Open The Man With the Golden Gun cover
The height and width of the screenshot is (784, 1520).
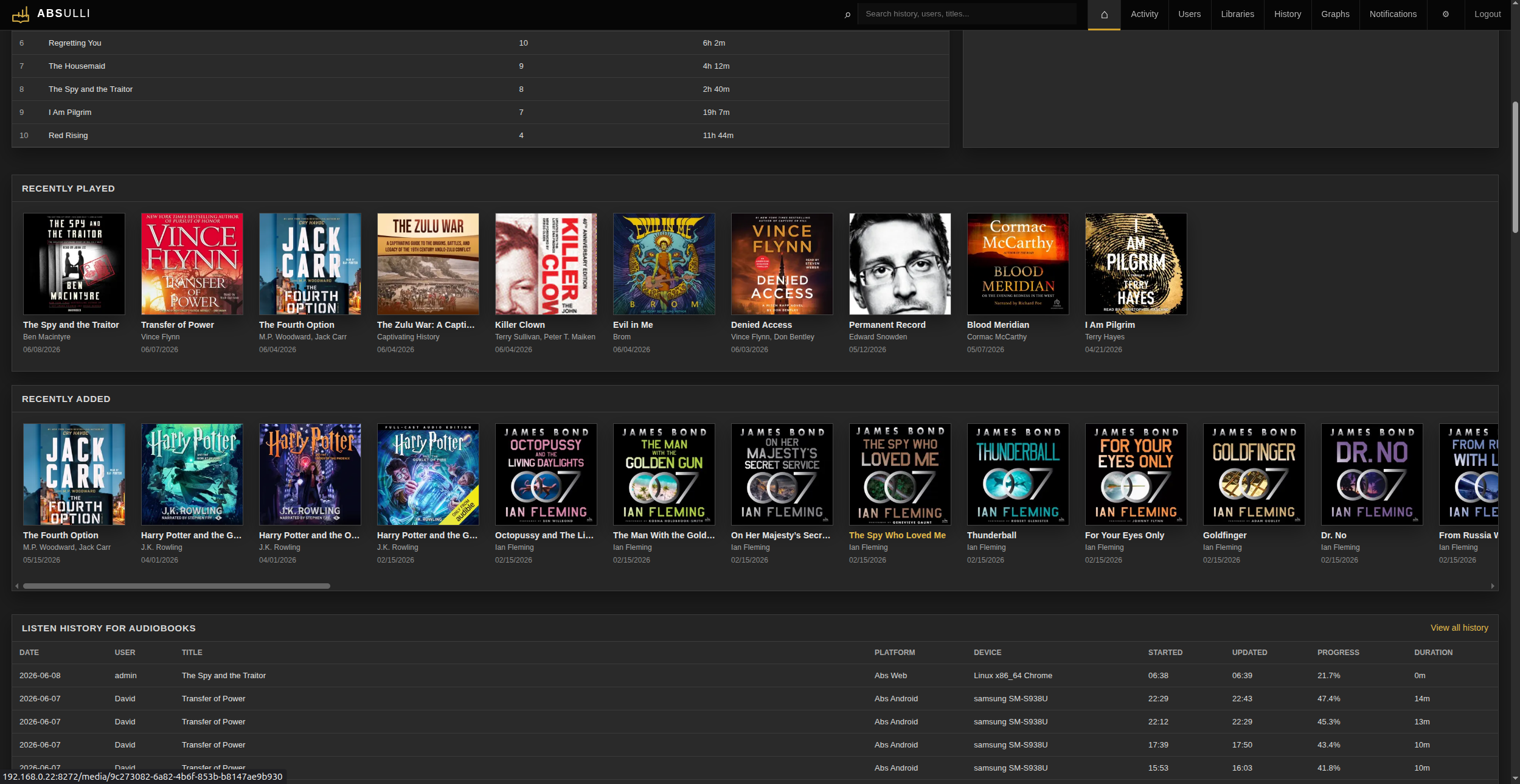[x=664, y=474]
